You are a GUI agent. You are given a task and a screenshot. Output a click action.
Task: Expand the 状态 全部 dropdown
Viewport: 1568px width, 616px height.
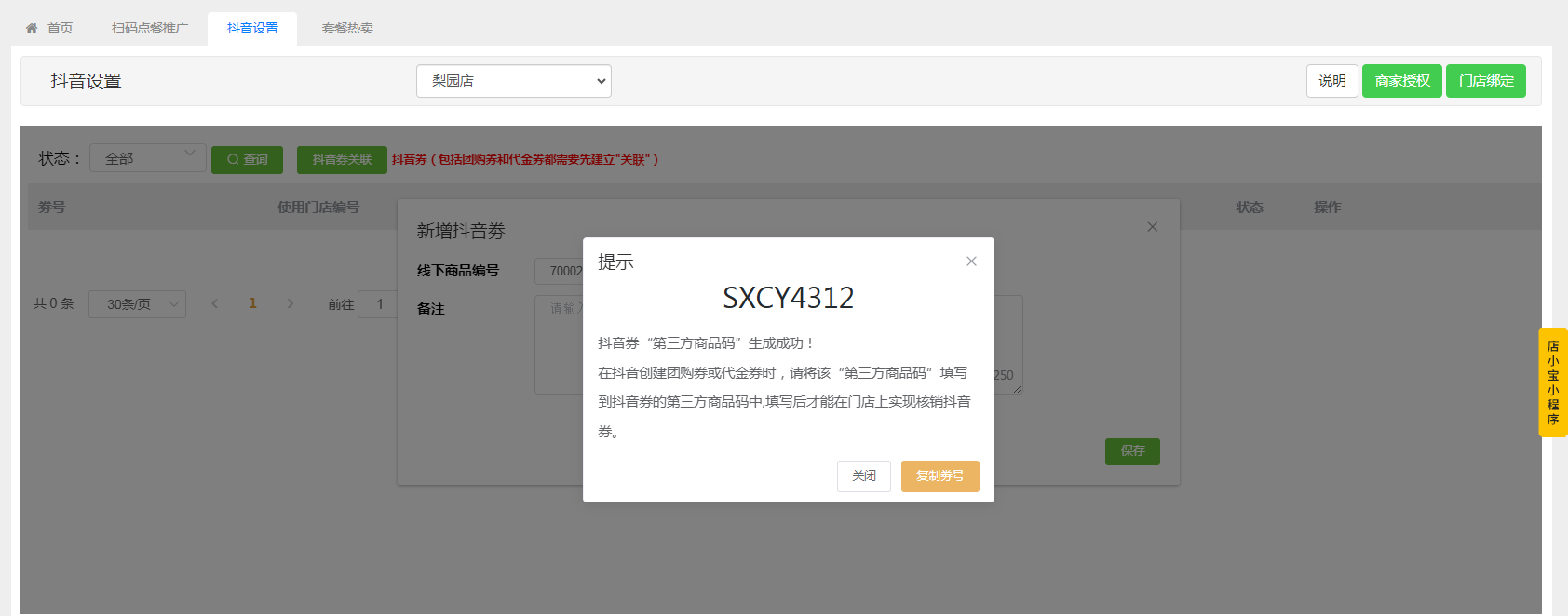click(x=148, y=158)
